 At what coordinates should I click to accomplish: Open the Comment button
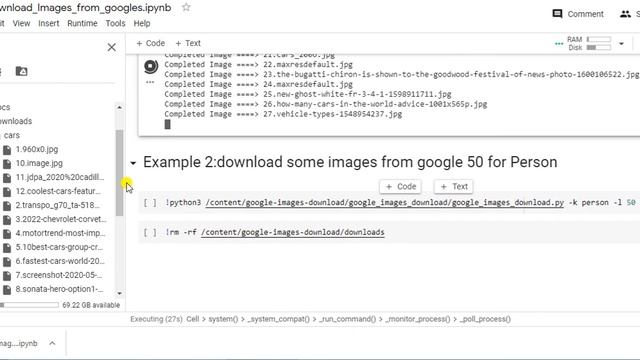click(x=578, y=14)
